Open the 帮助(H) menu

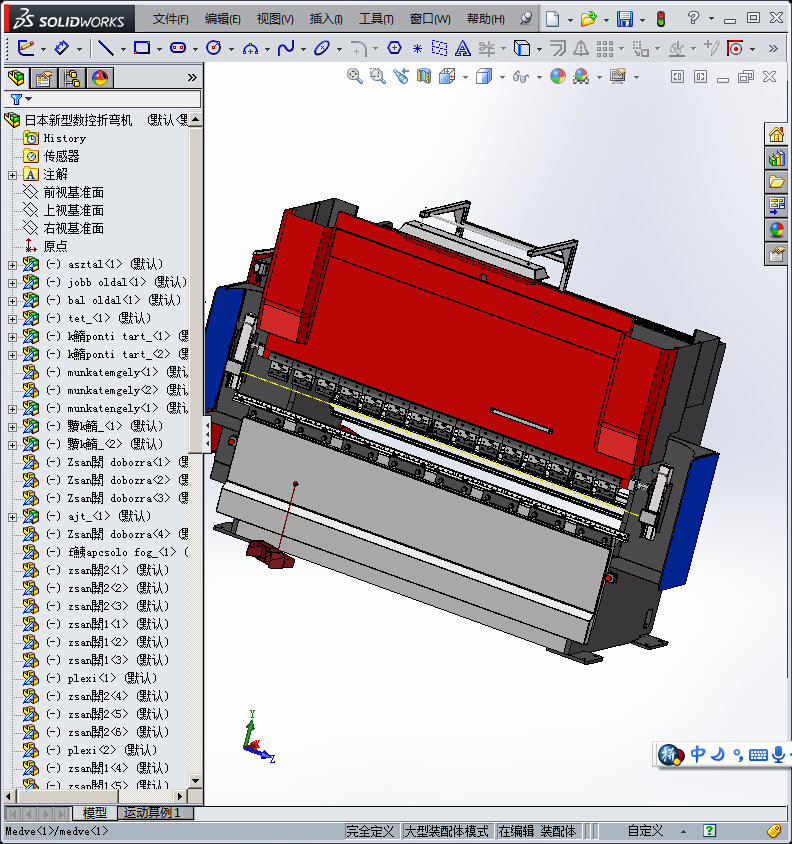point(486,19)
